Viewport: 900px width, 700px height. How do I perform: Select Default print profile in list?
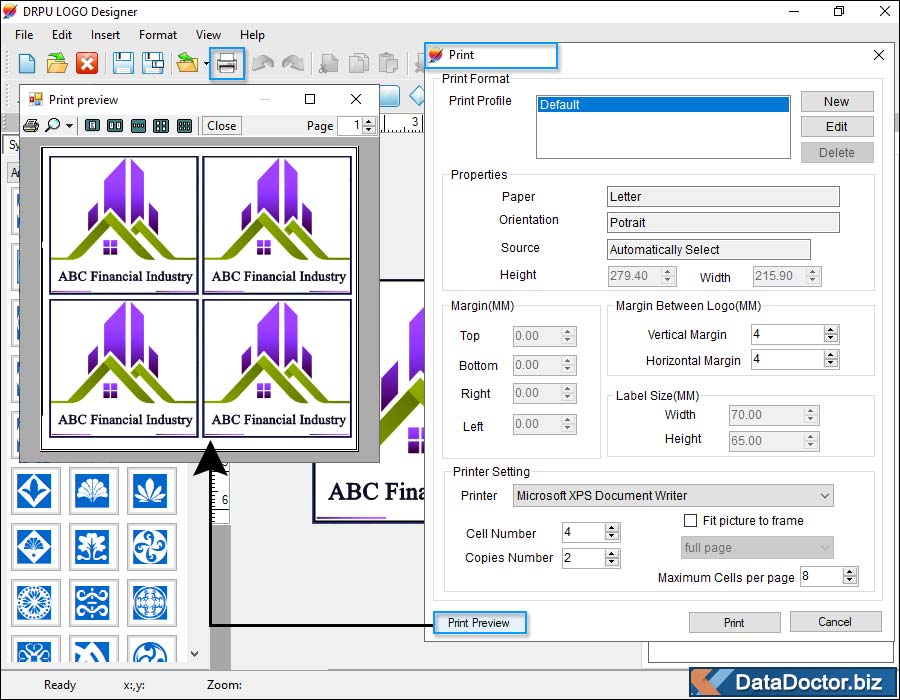pos(664,104)
